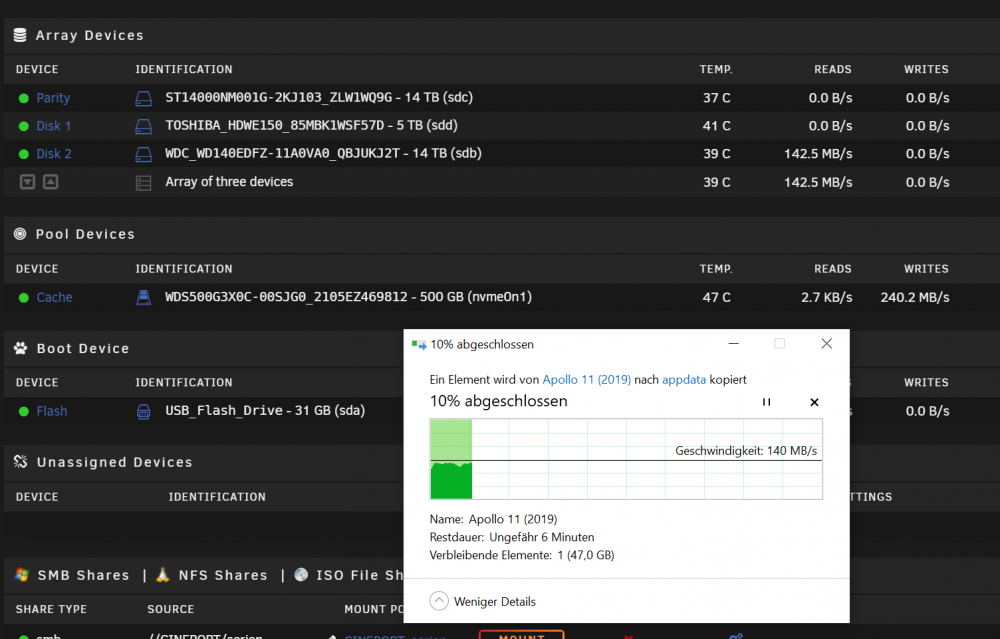Expand array view with the up arrow toggle

tap(50, 182)
